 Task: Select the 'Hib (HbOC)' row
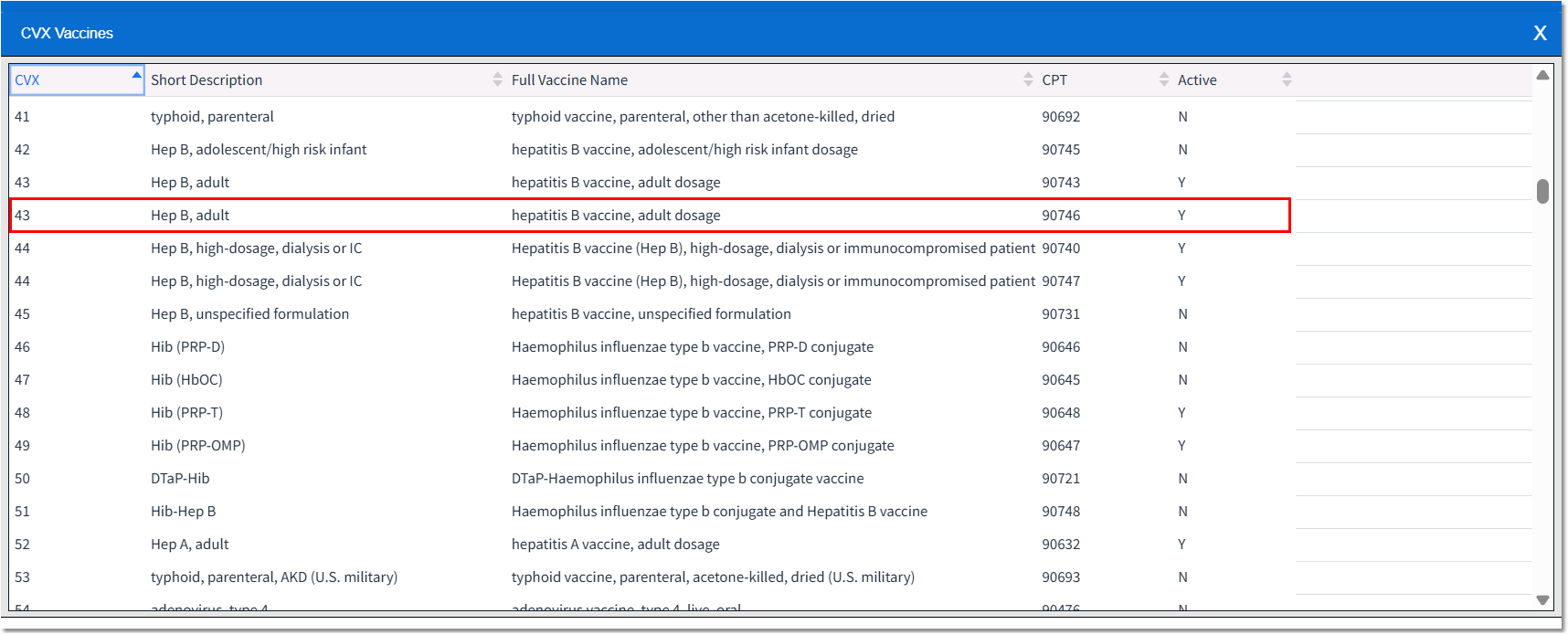652,379
